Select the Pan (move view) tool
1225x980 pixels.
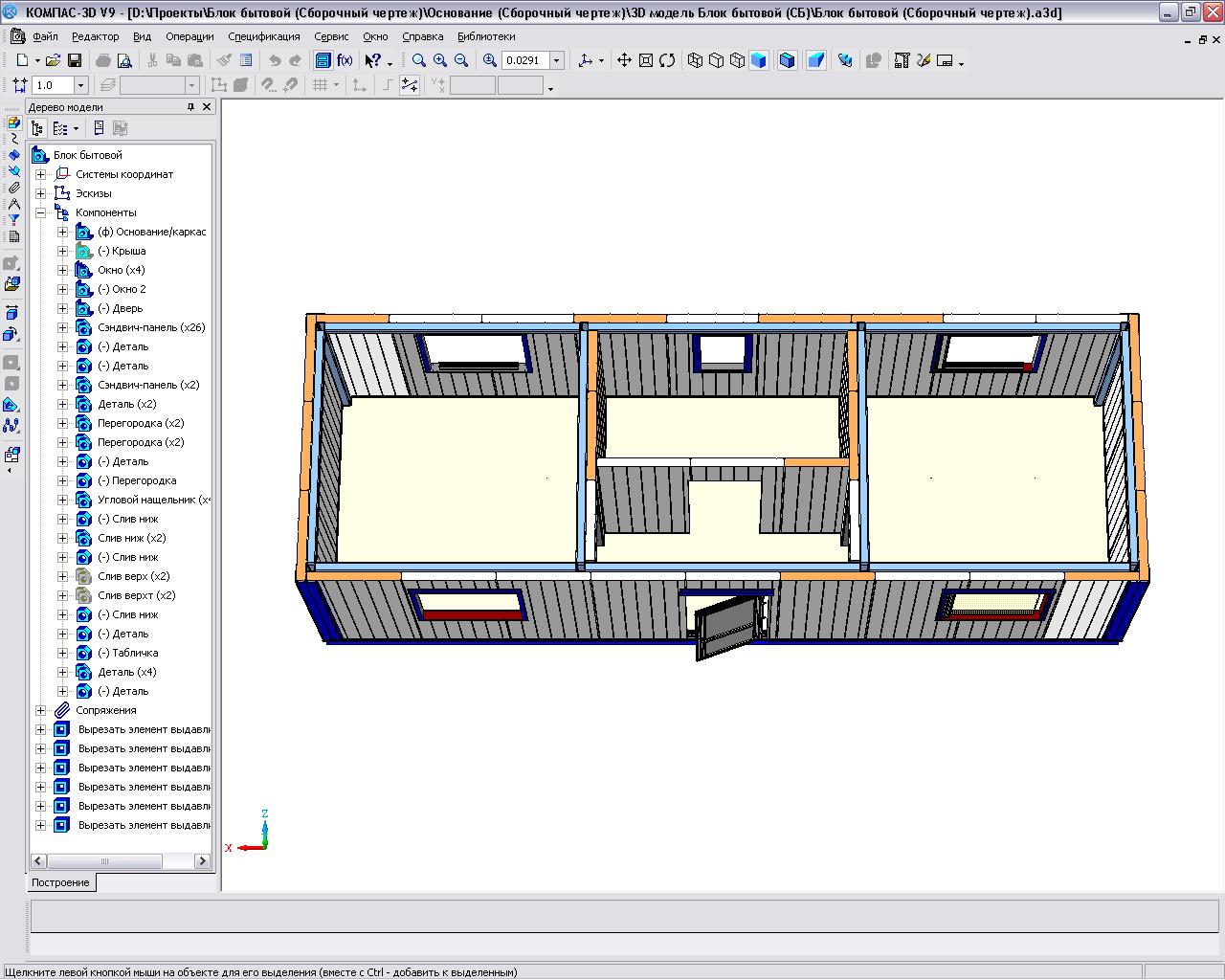pyautogui.click(x=624, y=60)
